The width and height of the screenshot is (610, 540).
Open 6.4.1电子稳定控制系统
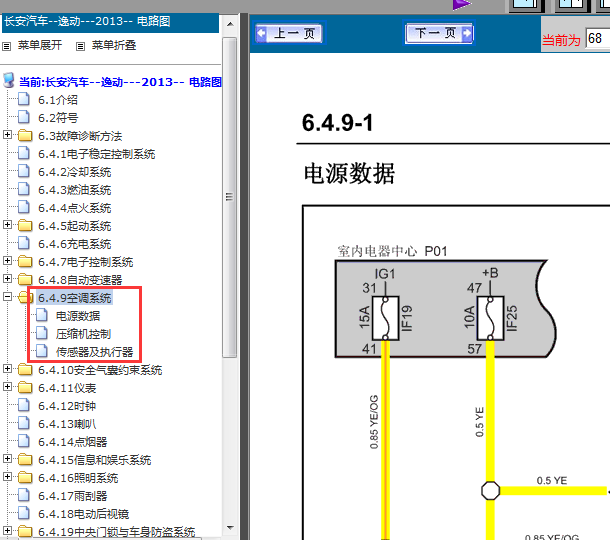coord(96,154)
